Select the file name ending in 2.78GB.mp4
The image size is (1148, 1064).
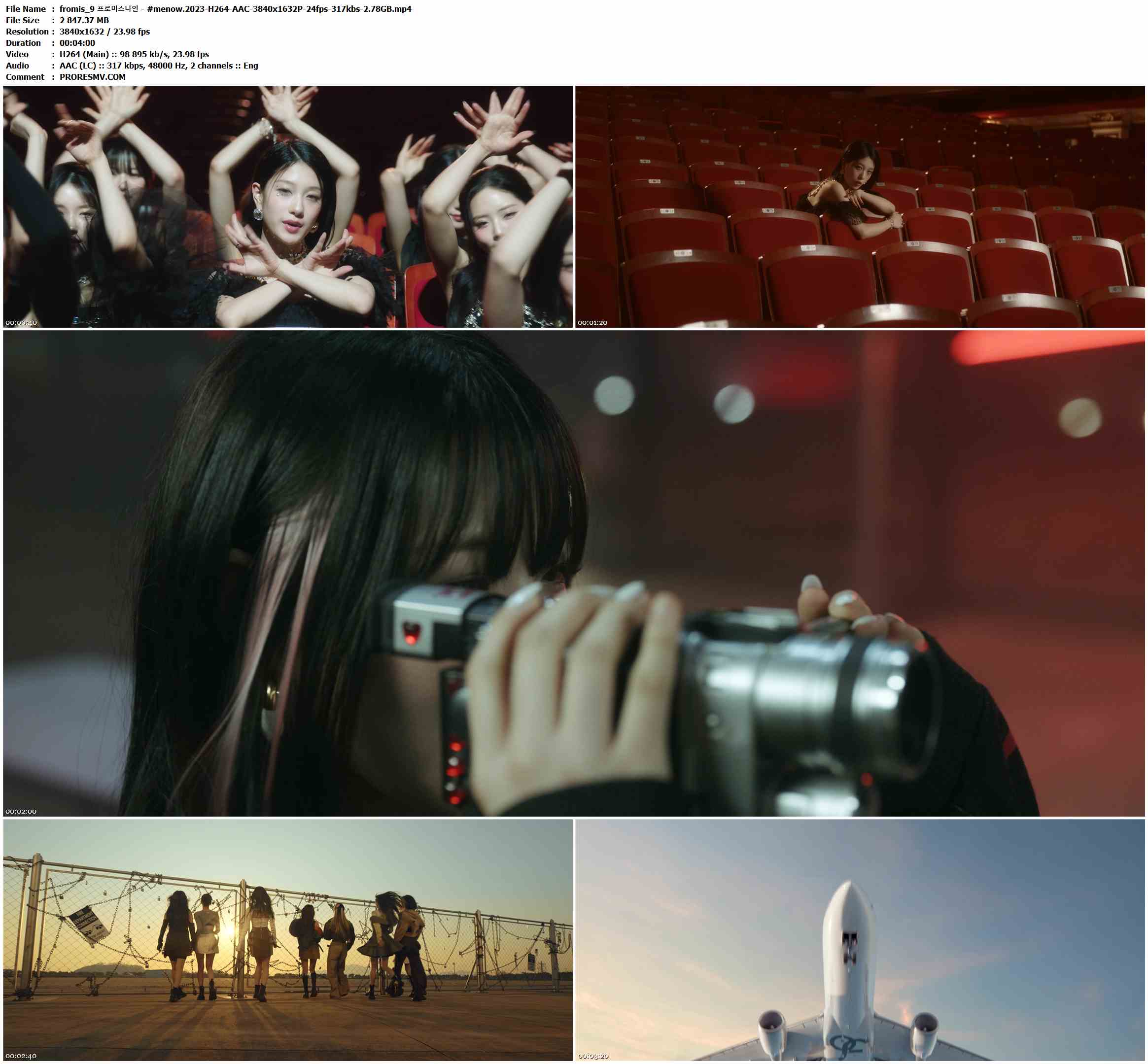[236, 9]
